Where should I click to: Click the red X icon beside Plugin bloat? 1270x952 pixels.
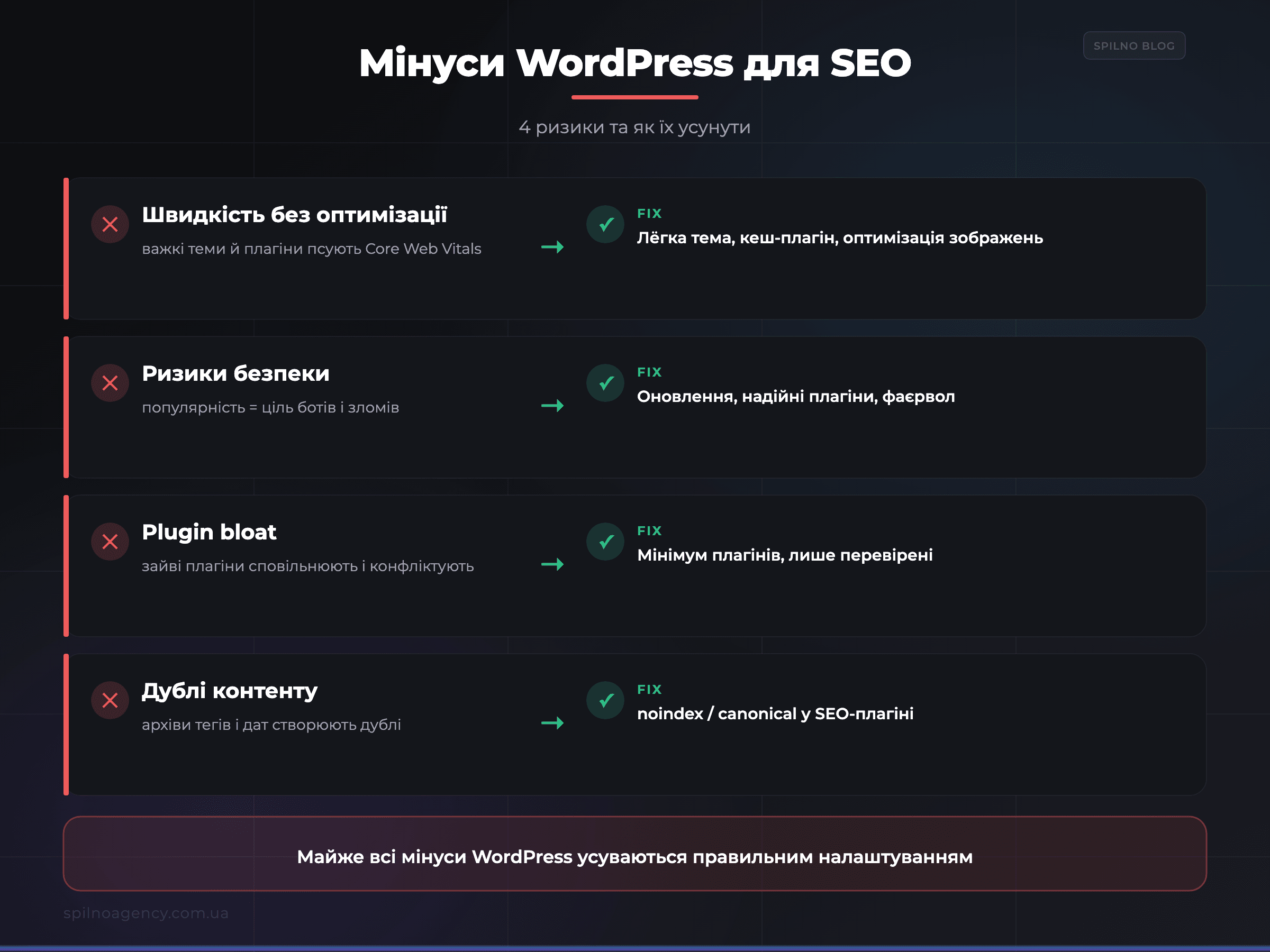pyautogui.click(x=110, y=542)
